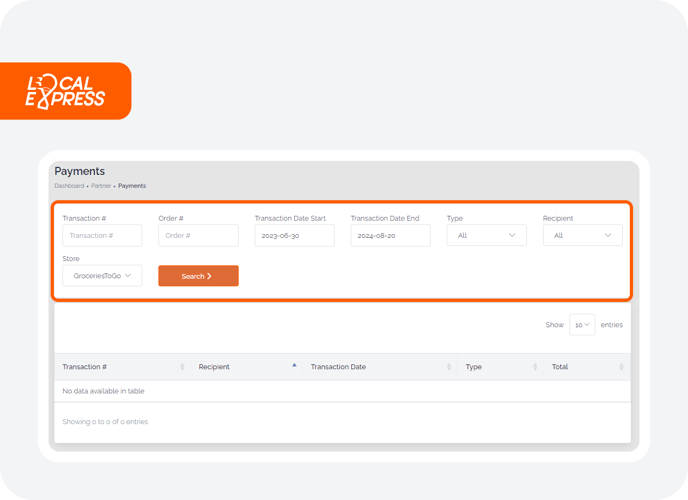Expand the Store dropdown showing GroceriesToGo
Viewport: 688px width, 500px height.
(x=102, y=275)
